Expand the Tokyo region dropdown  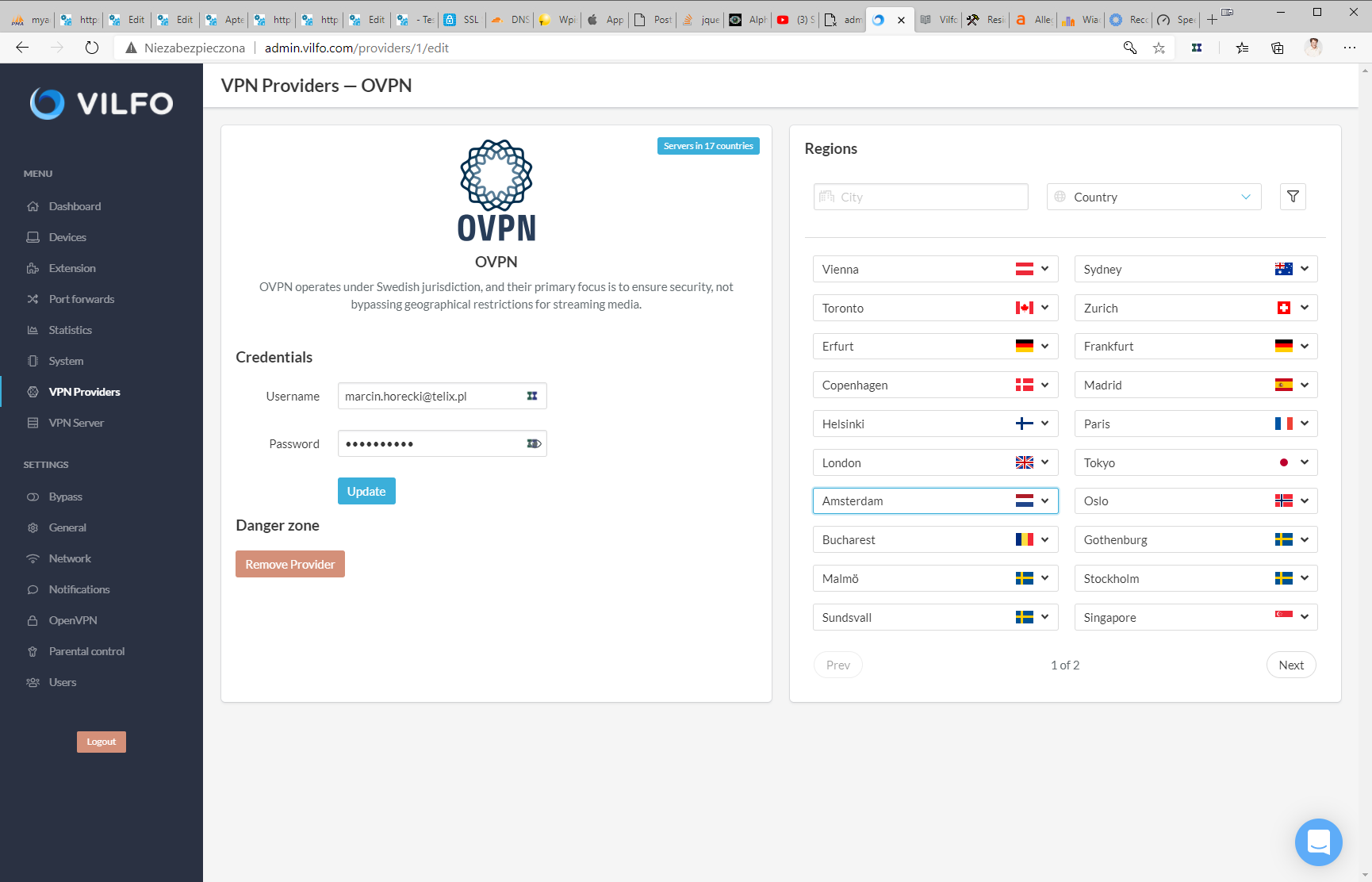(x=1305, y=462)
